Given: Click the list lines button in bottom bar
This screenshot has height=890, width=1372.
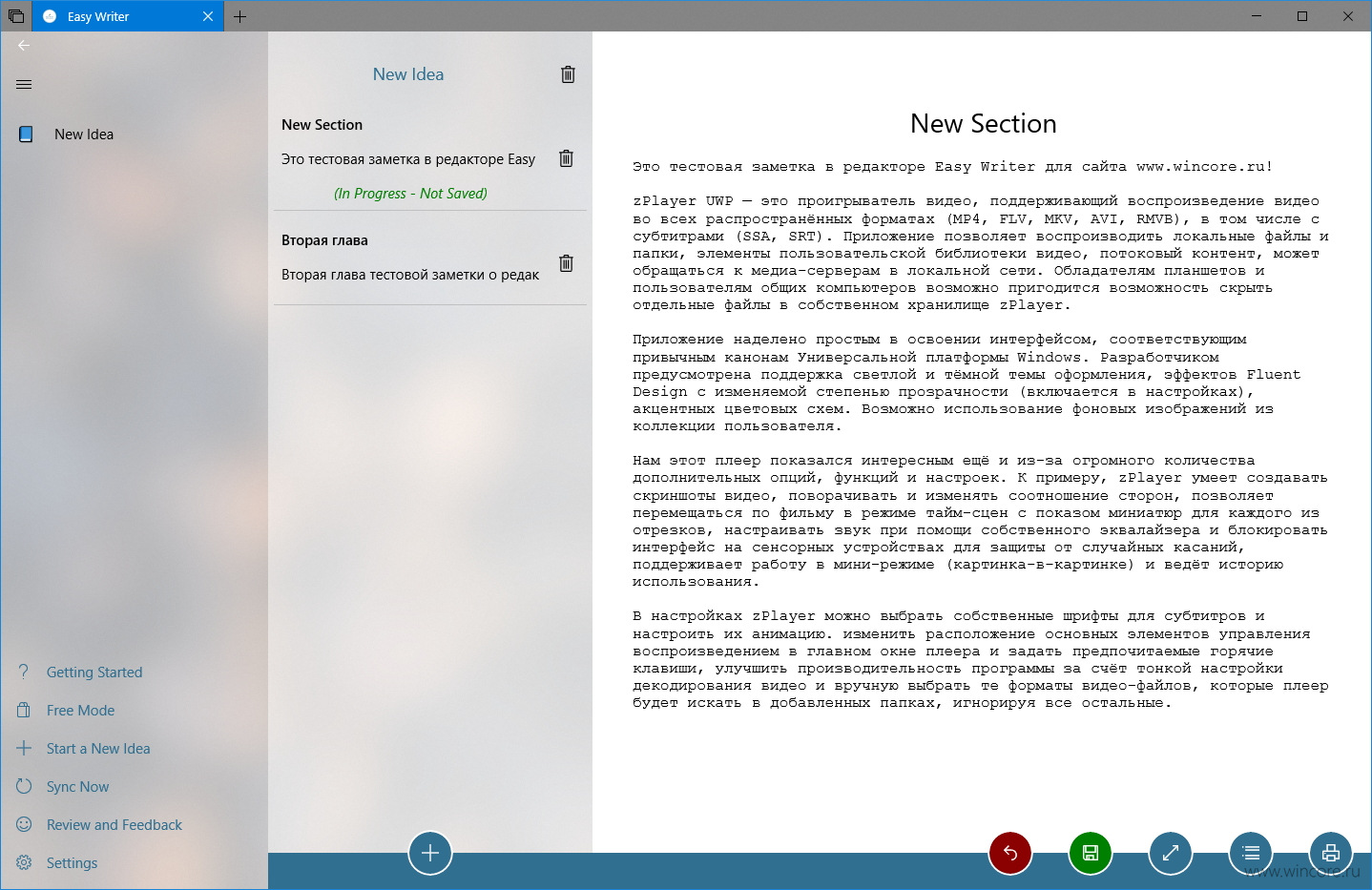Looking at the screenshot, I should point(1251,853).
